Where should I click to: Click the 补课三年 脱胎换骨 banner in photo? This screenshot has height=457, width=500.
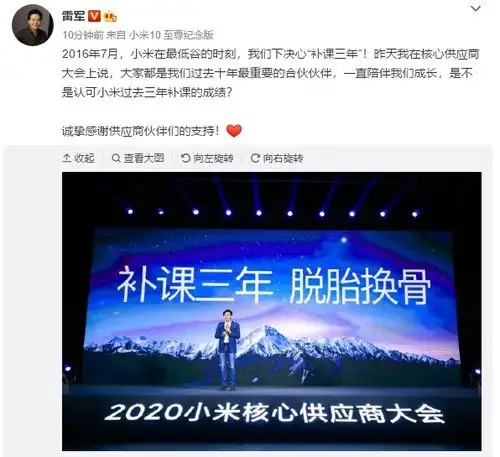[x=273, y=286]
